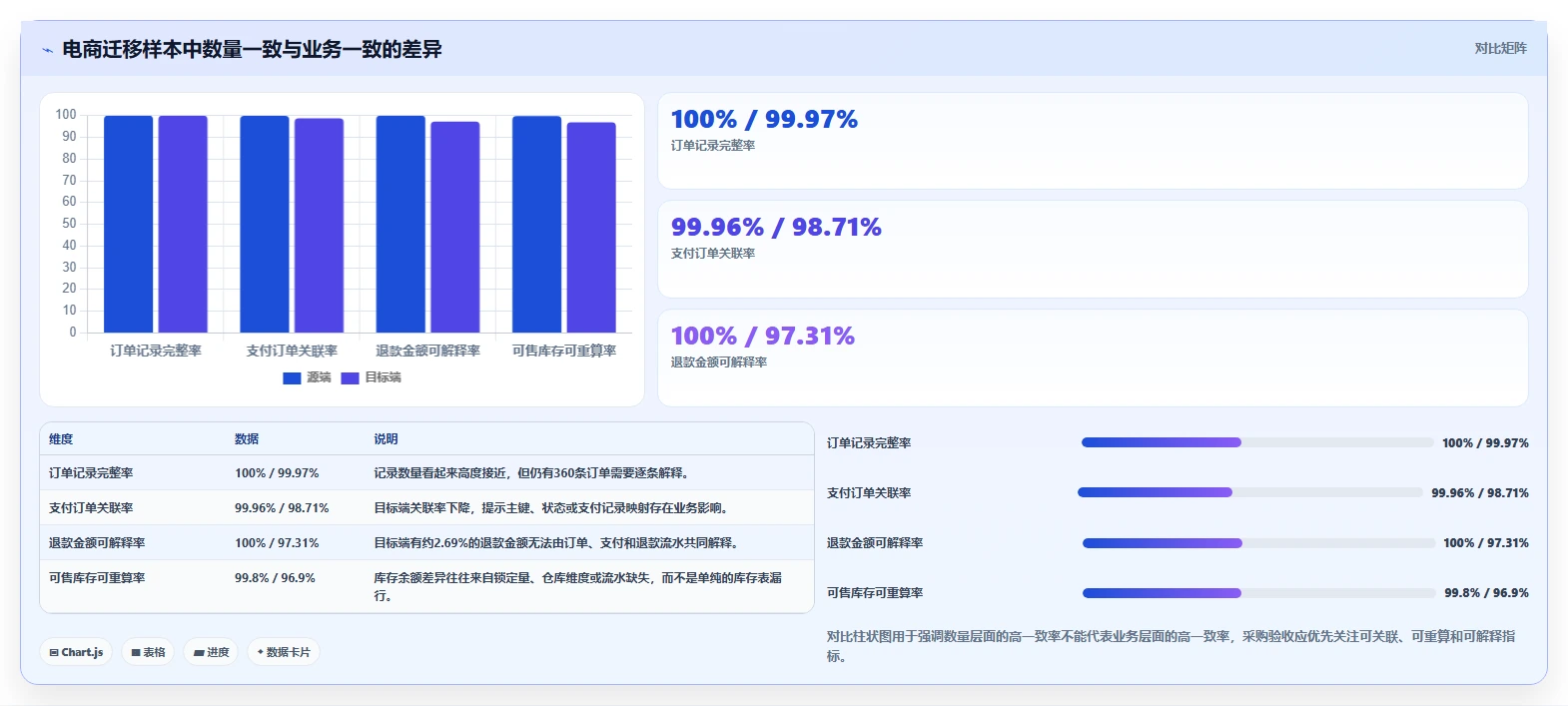
Task: Click the 100 tick on the y-axis
Action: [66, 115]
